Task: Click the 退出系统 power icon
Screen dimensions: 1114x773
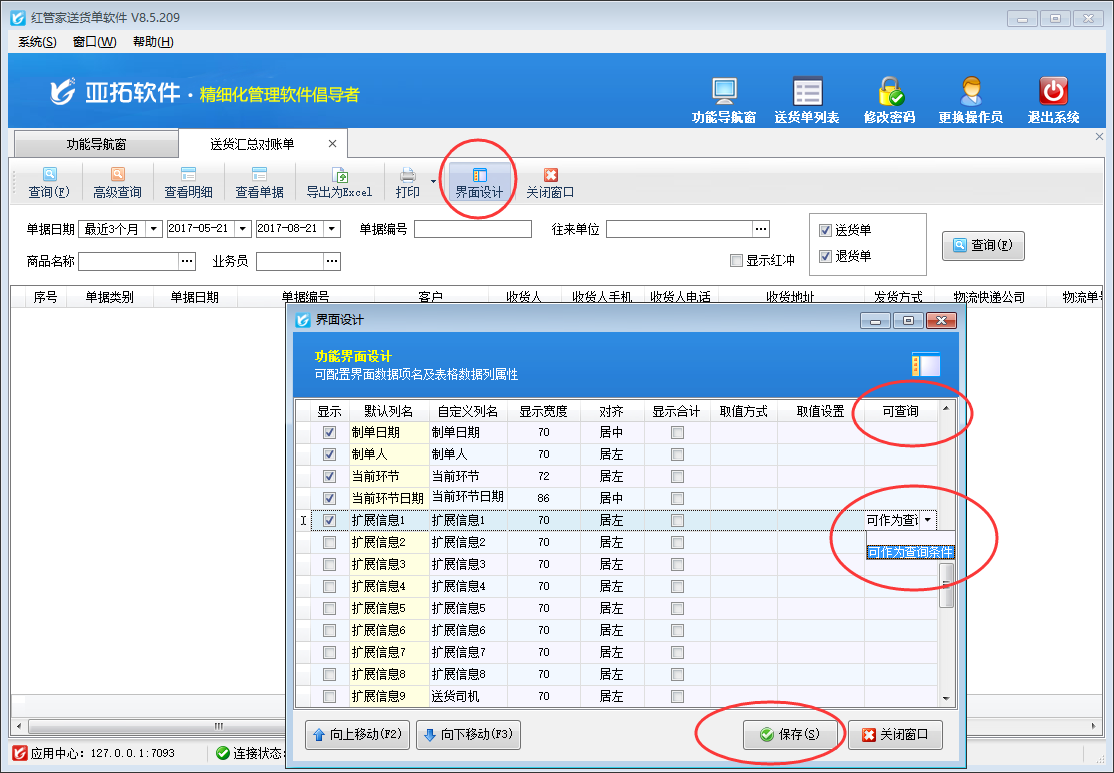Action: (1053, 92)
